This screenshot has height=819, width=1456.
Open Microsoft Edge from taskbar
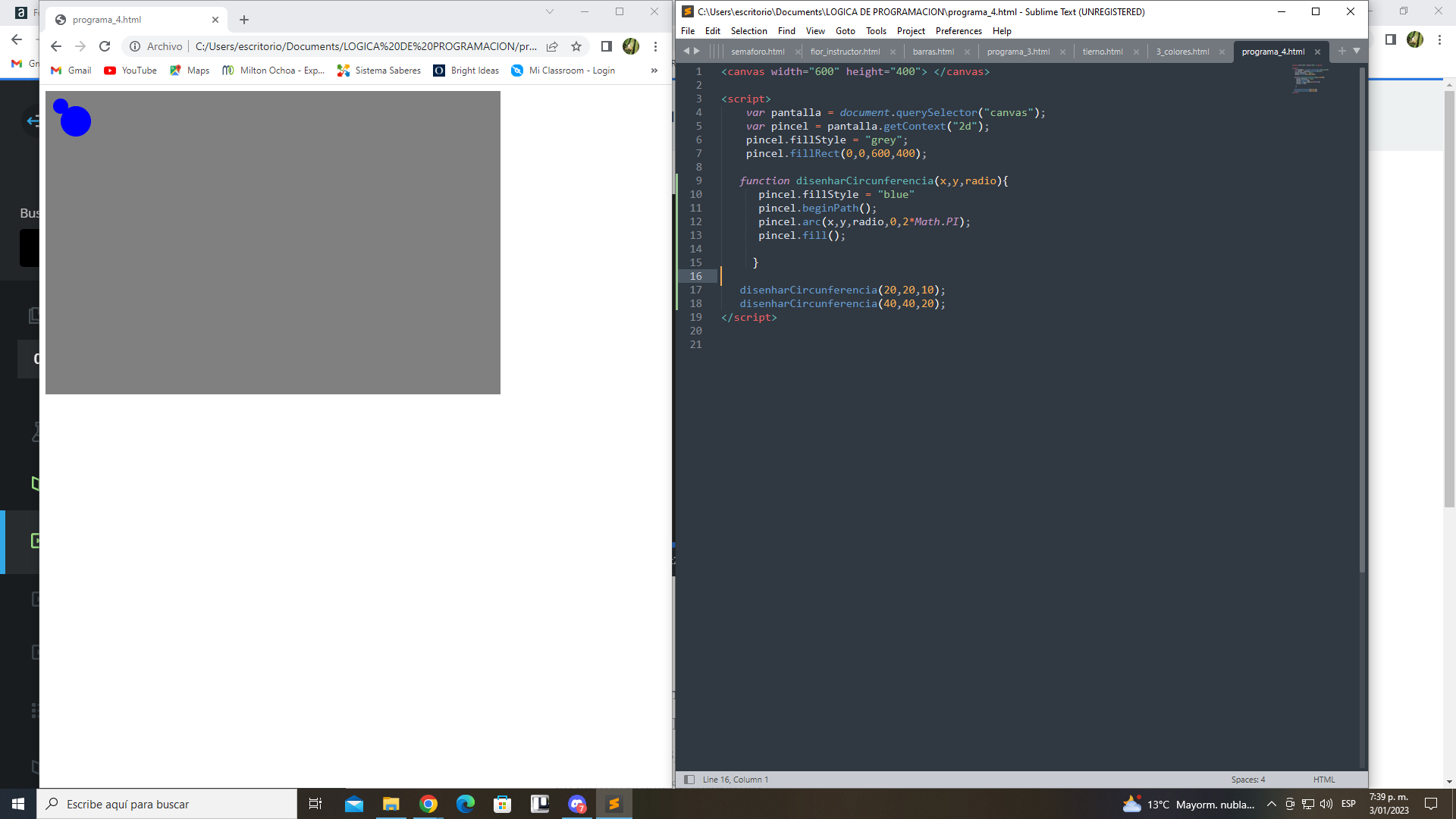[466, 804]
